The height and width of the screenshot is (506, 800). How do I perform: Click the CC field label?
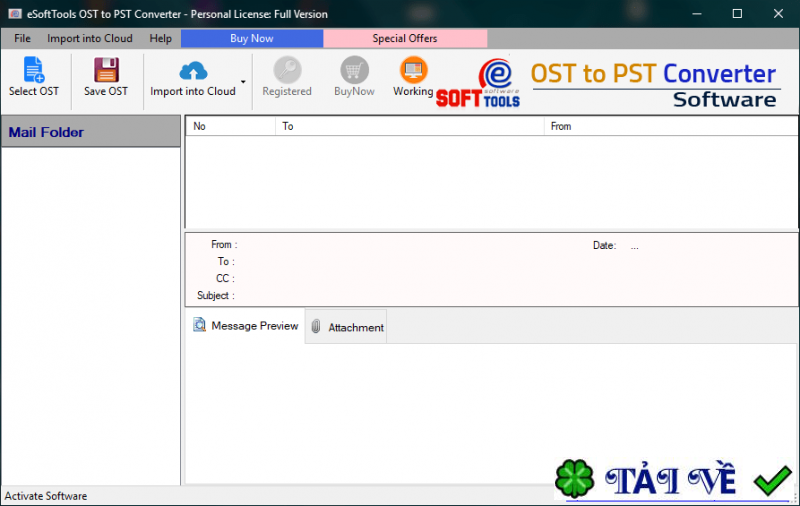[x=225, y=279]
